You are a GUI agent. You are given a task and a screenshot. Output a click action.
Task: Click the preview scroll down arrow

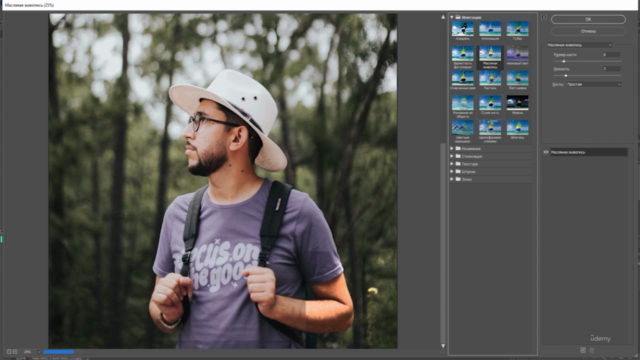pyautogui.click(x=443, y=346)
